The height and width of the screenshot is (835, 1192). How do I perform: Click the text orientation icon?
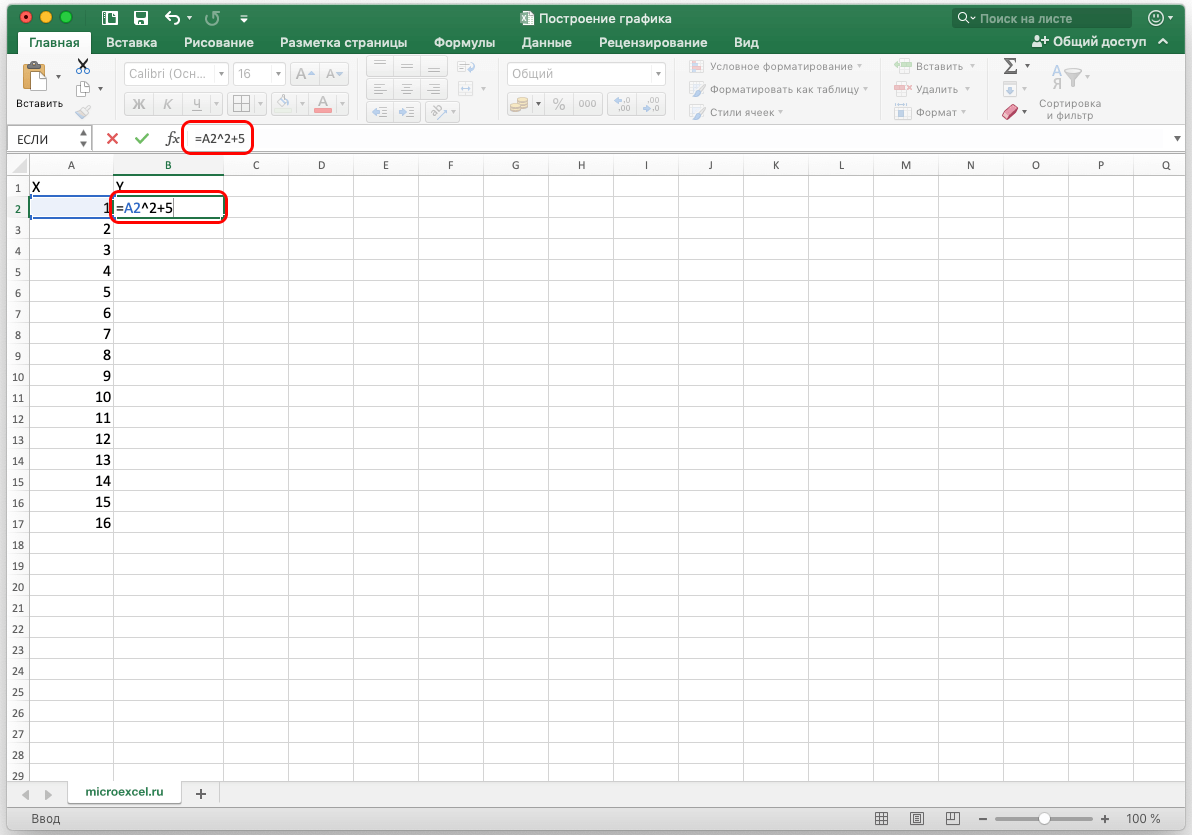coord(438,113)
